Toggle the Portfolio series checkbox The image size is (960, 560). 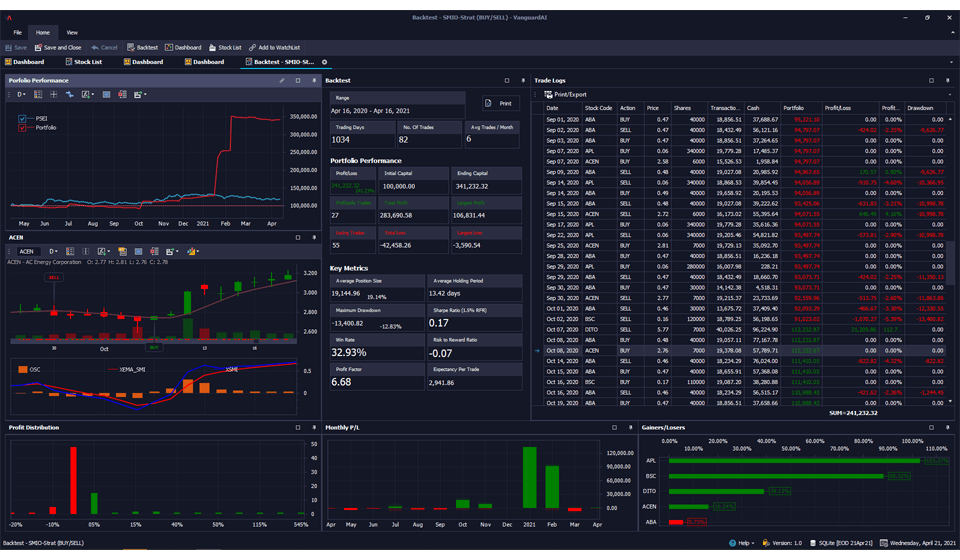22,128
